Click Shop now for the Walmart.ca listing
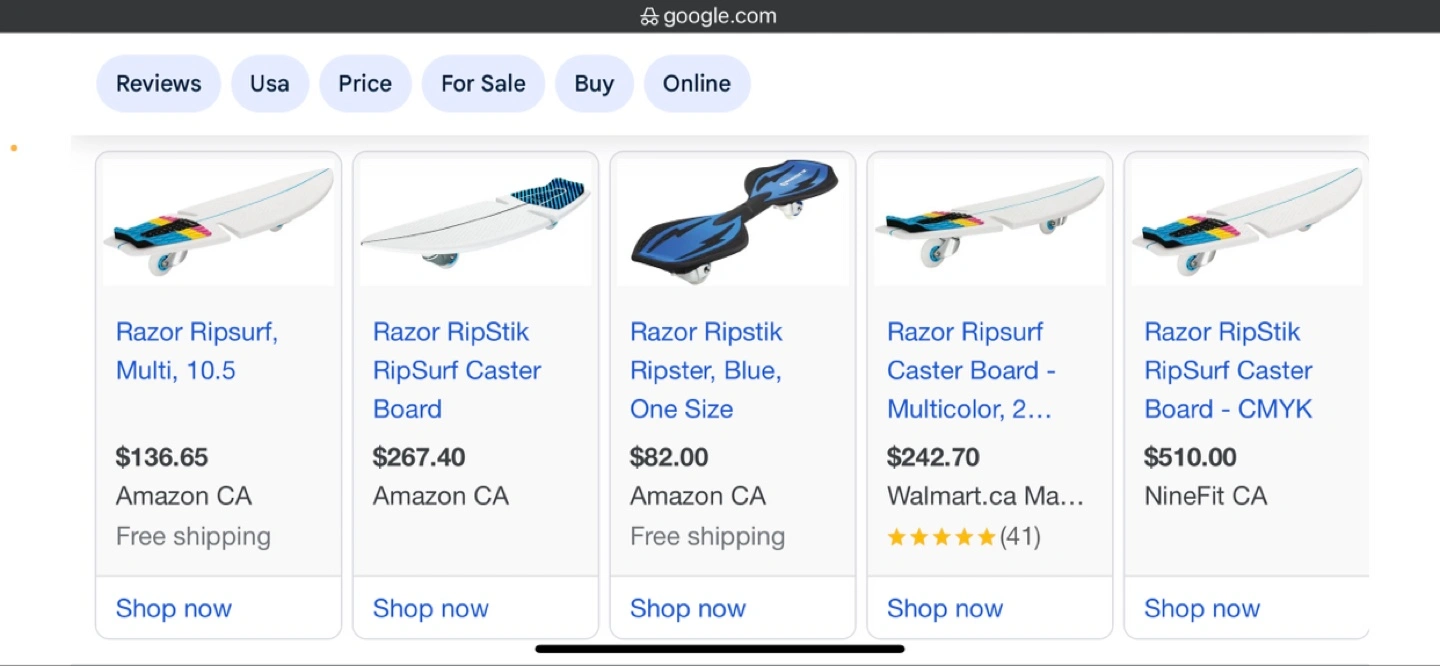This screenshot has width=1440, height=666. [x=945, y=608]
